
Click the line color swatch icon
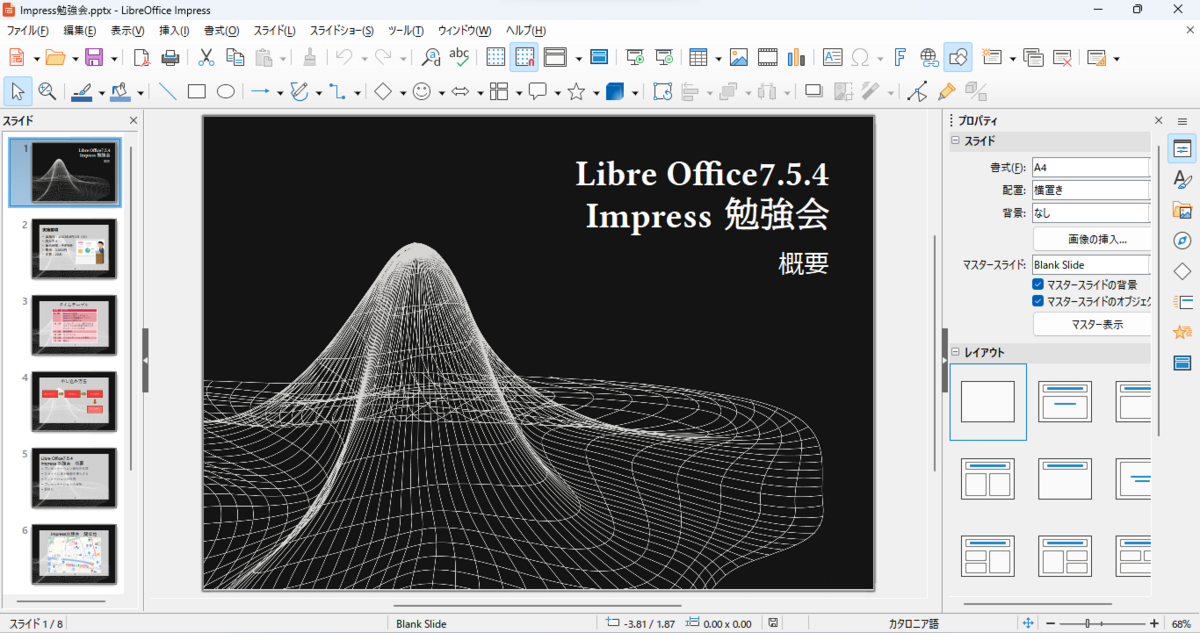pyautogui.click(x=82, y=92)
